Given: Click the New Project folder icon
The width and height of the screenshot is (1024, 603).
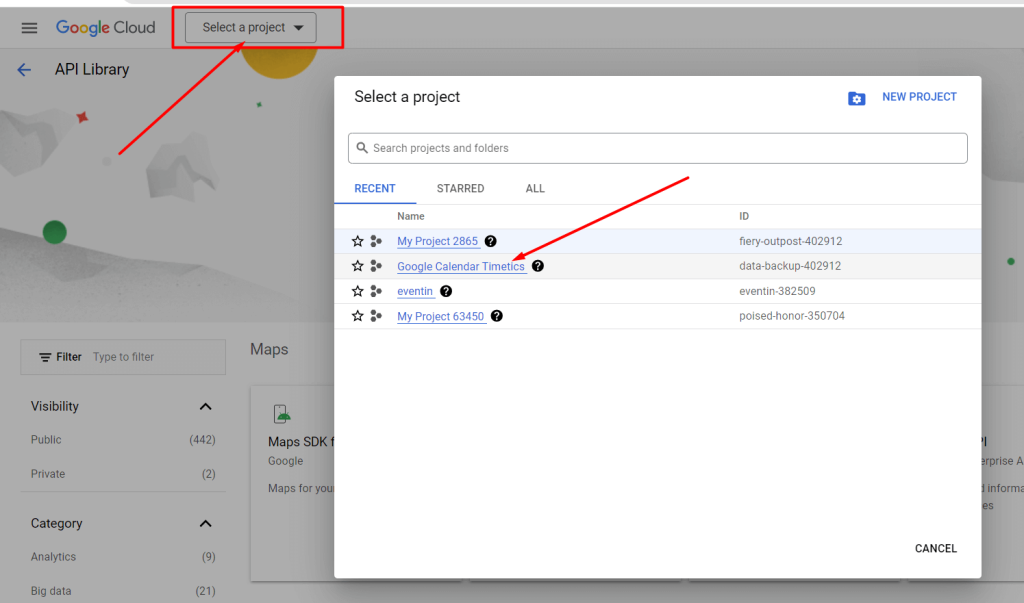Looking at the screenshot, I should click(x=856, y=98).
